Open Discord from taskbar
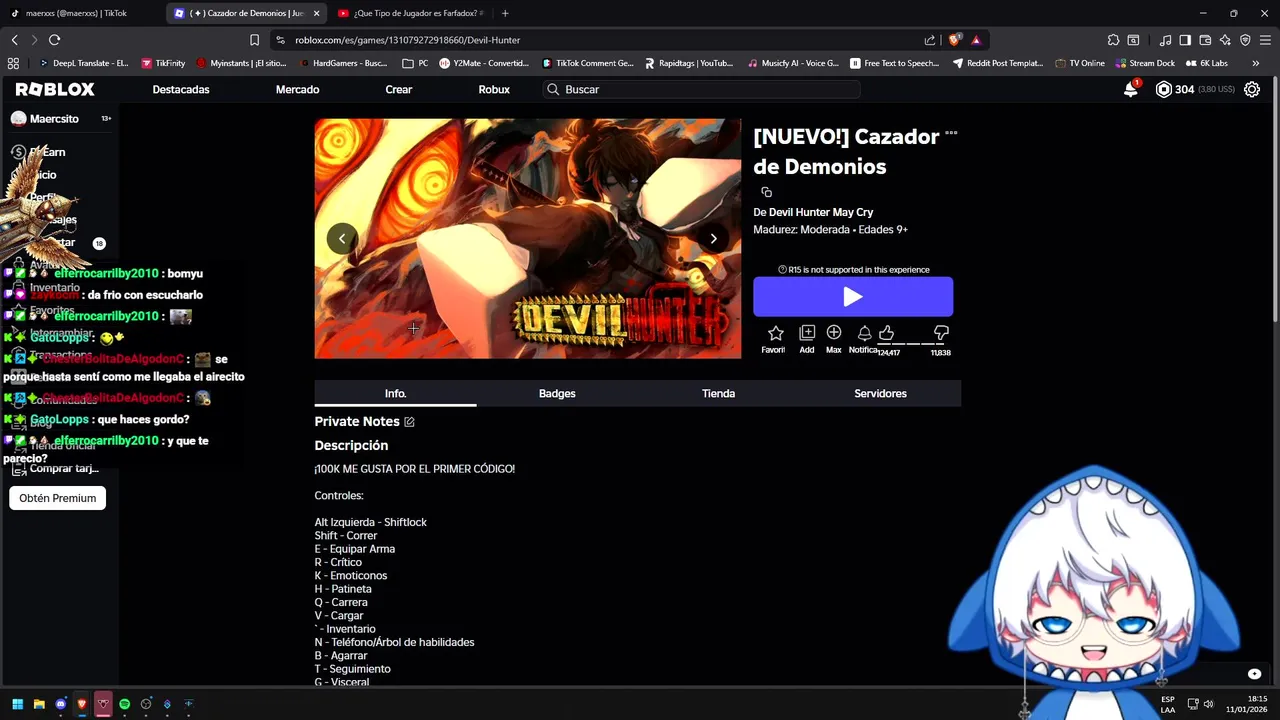 click(61, 704)
